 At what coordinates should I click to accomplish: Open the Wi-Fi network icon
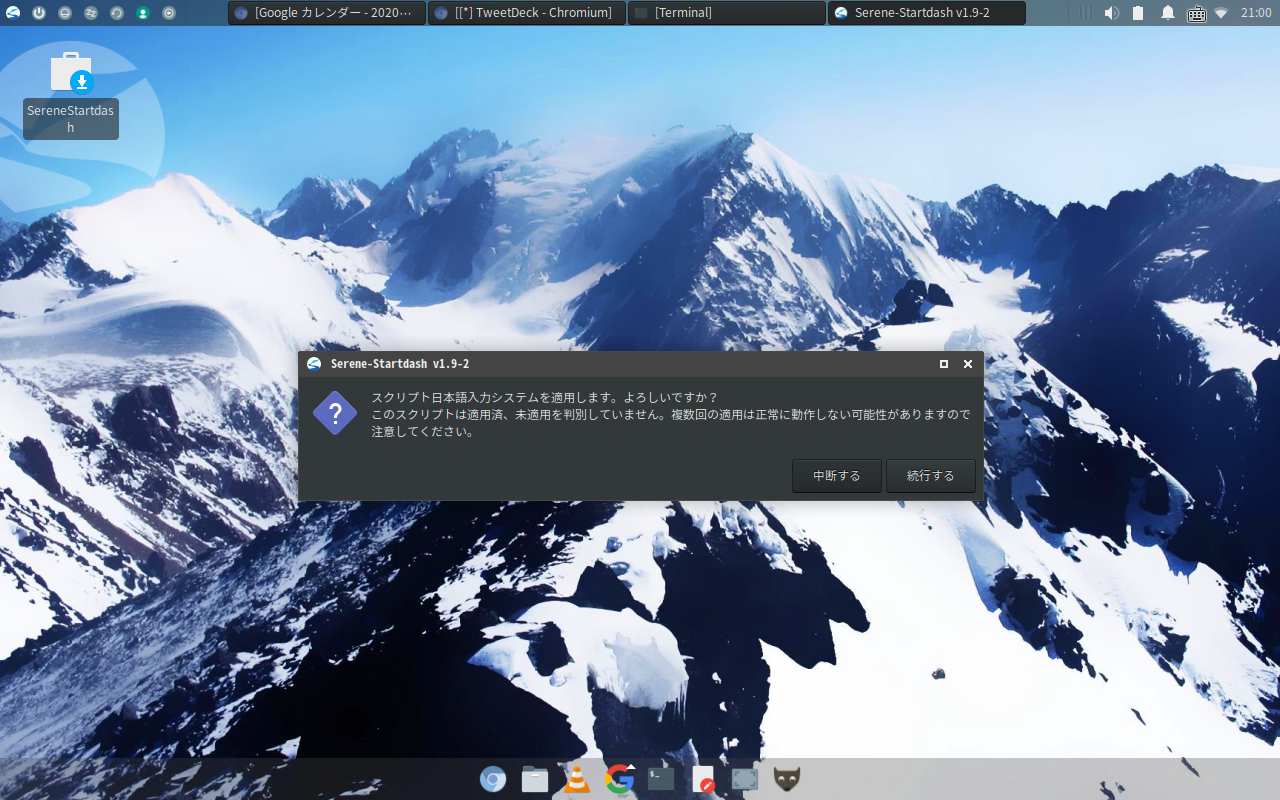coord(1221,13)
